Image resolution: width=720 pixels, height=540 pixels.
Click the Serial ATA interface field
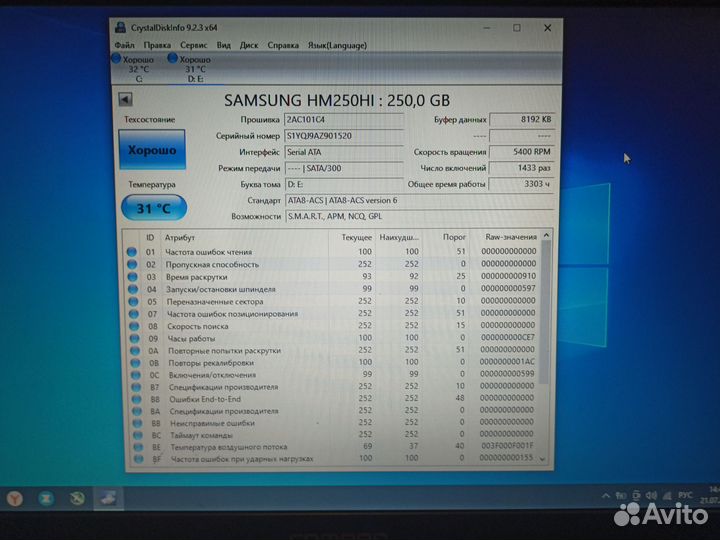coord(343,152)
